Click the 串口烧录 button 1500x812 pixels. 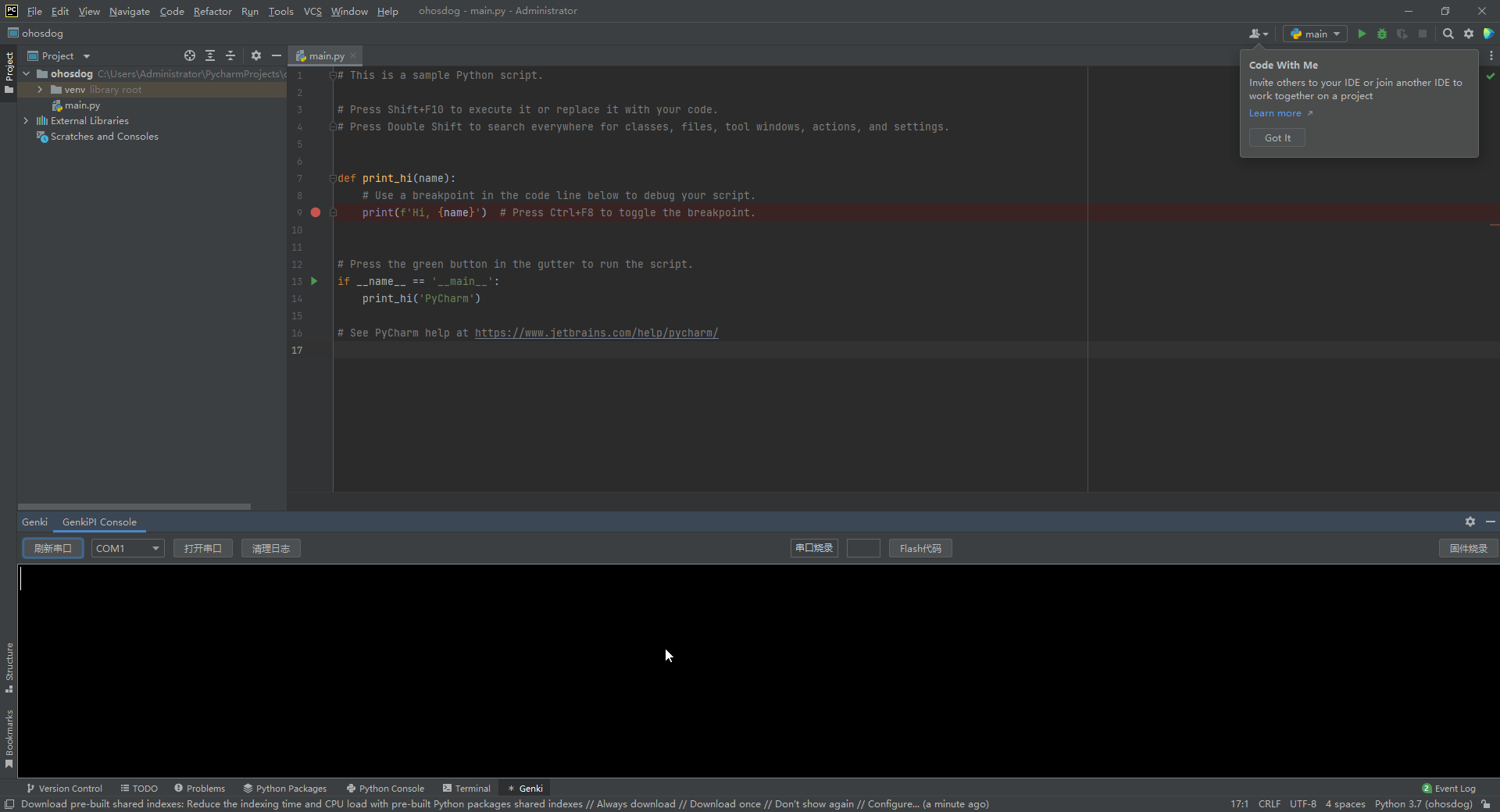pos(814,548)
